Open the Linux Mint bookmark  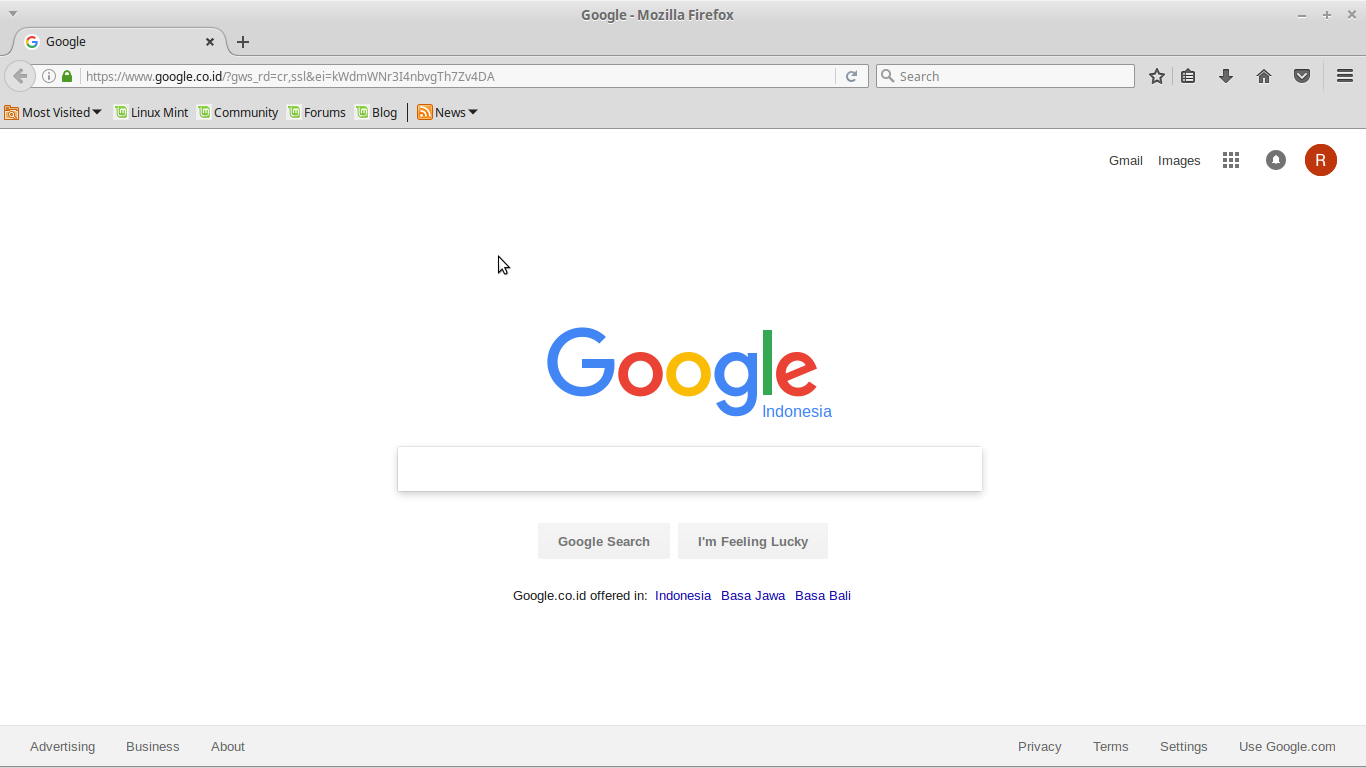click(151, 112)
